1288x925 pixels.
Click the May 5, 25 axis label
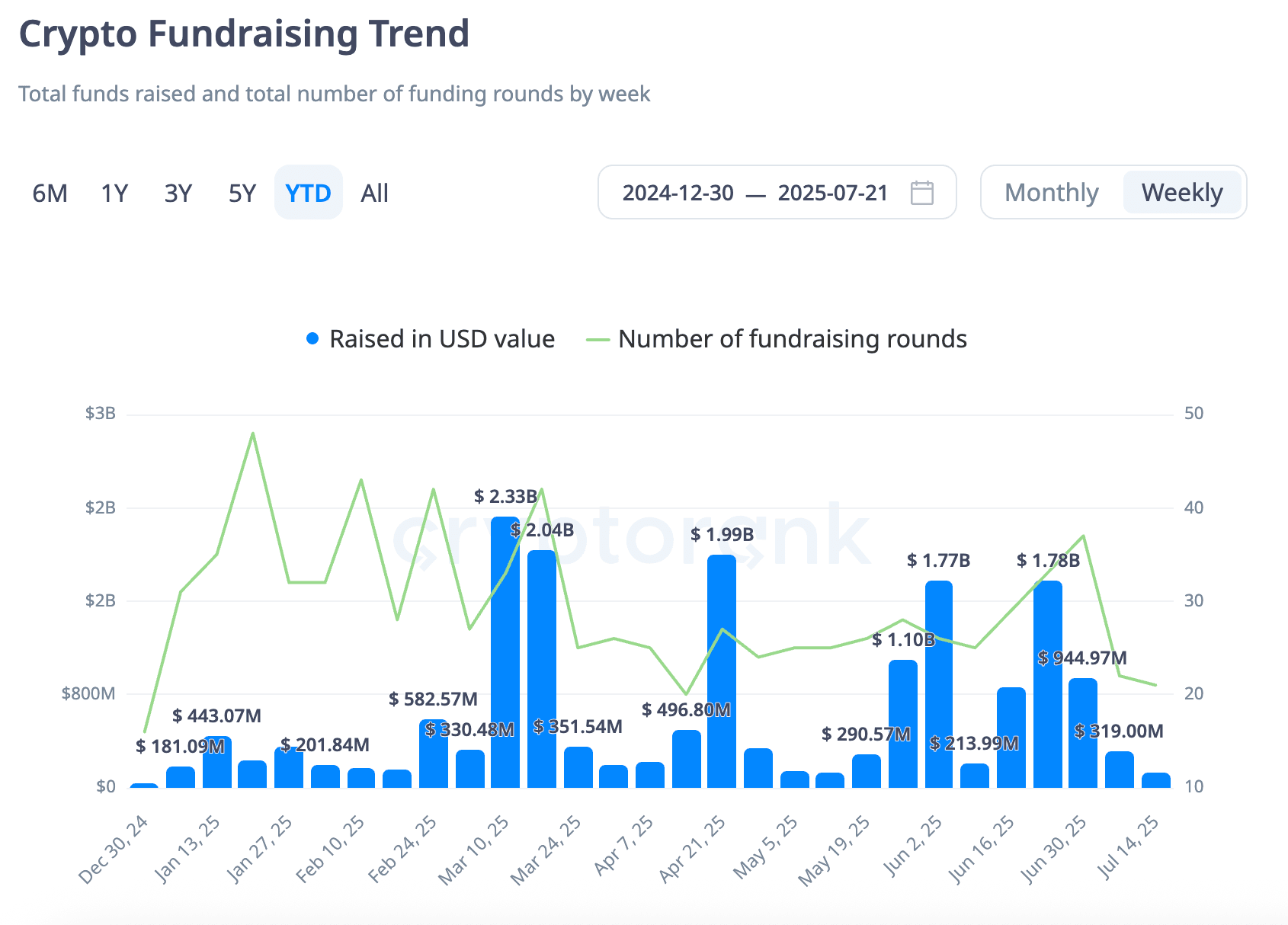pyautogui.click(x=765, y=847)
